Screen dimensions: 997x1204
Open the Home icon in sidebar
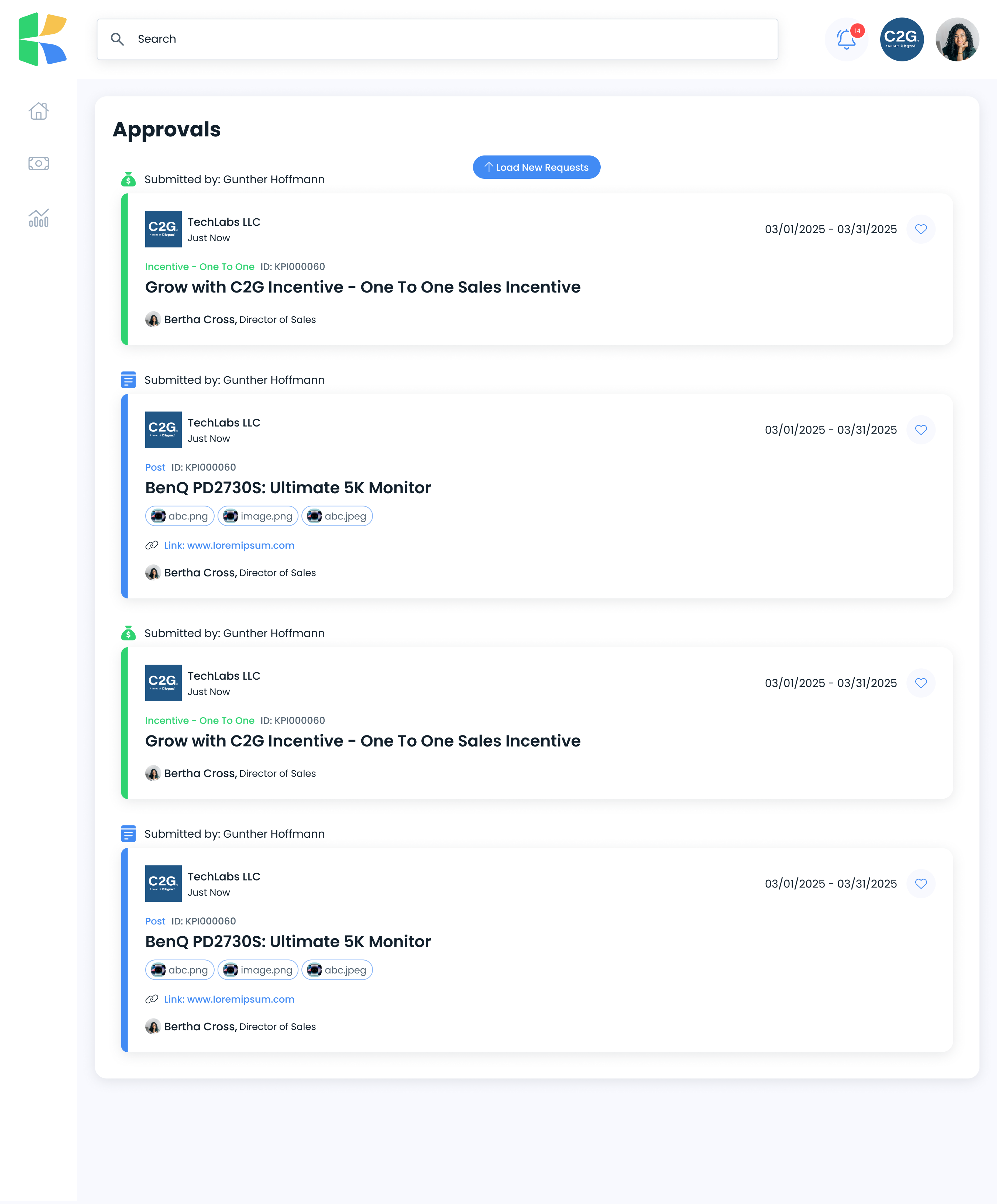coord(39,111)
